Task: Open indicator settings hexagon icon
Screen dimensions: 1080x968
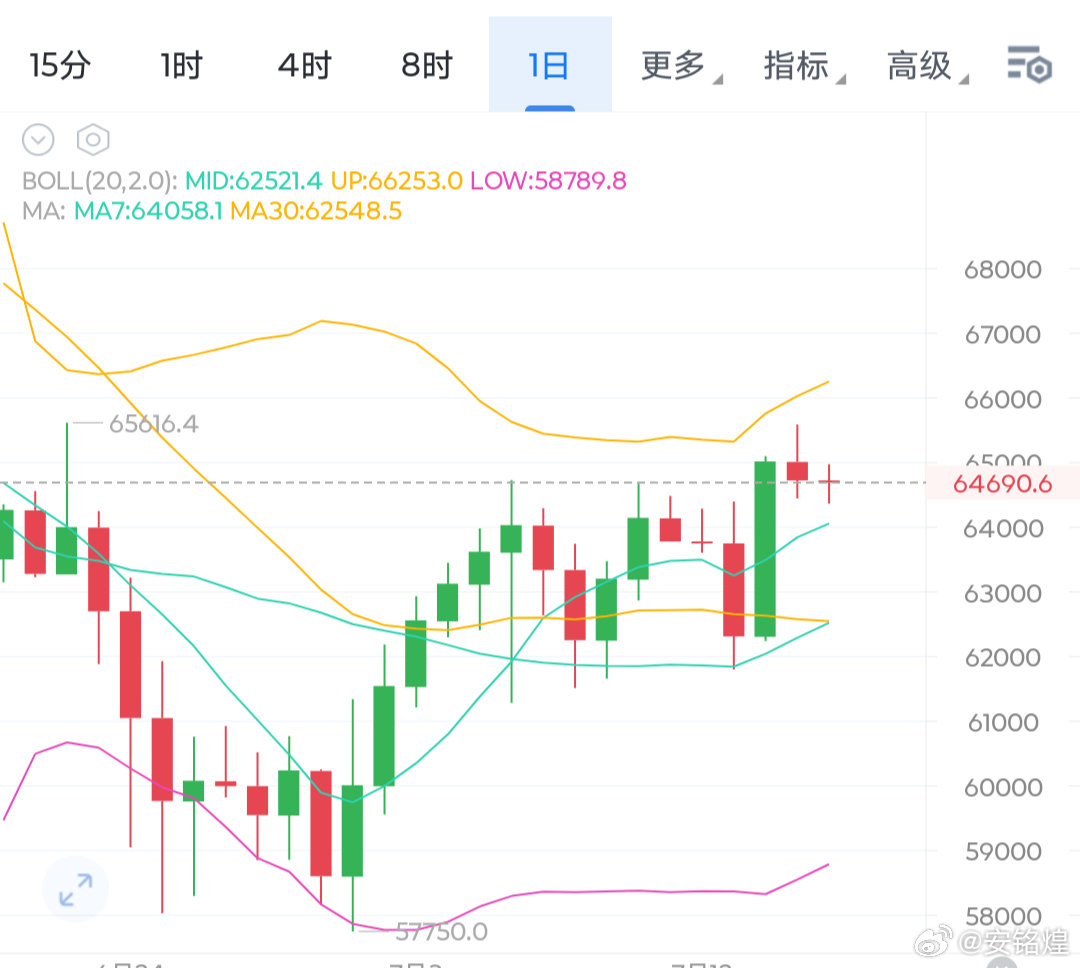Action: [93, 140]
